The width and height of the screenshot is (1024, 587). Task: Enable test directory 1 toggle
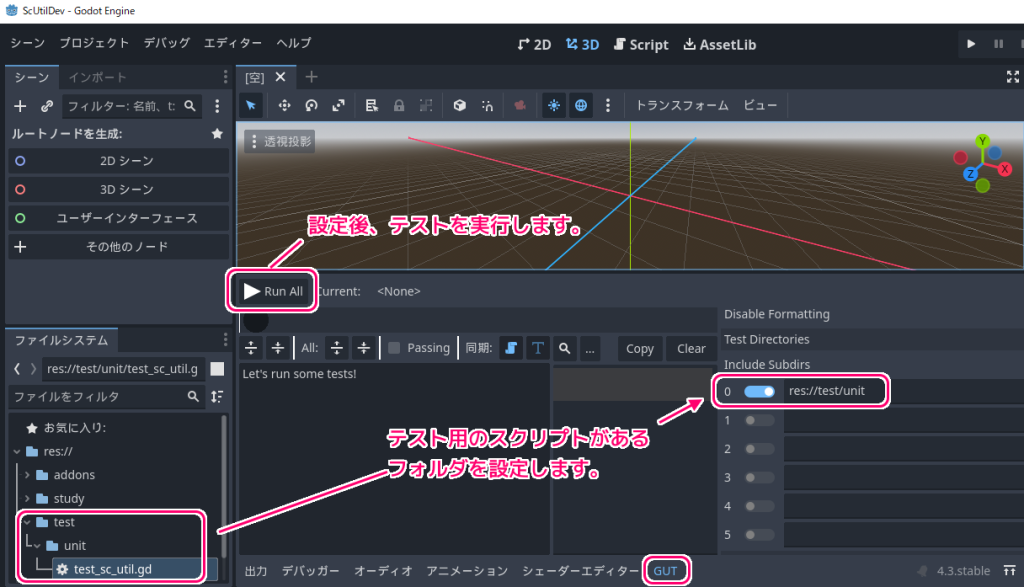759,420
